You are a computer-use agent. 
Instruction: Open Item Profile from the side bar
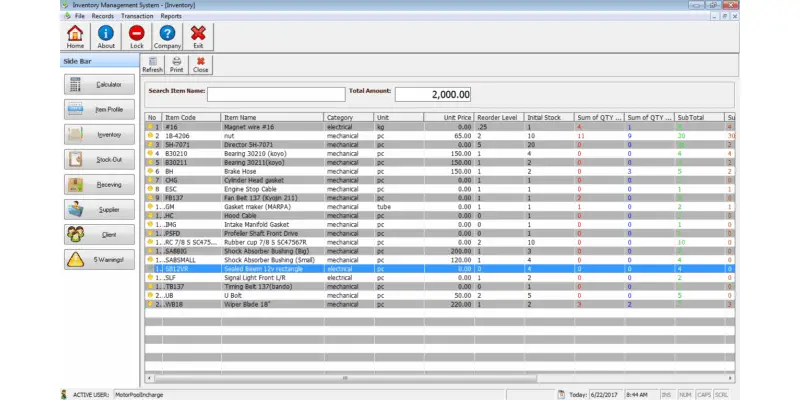tap(99, 109)
